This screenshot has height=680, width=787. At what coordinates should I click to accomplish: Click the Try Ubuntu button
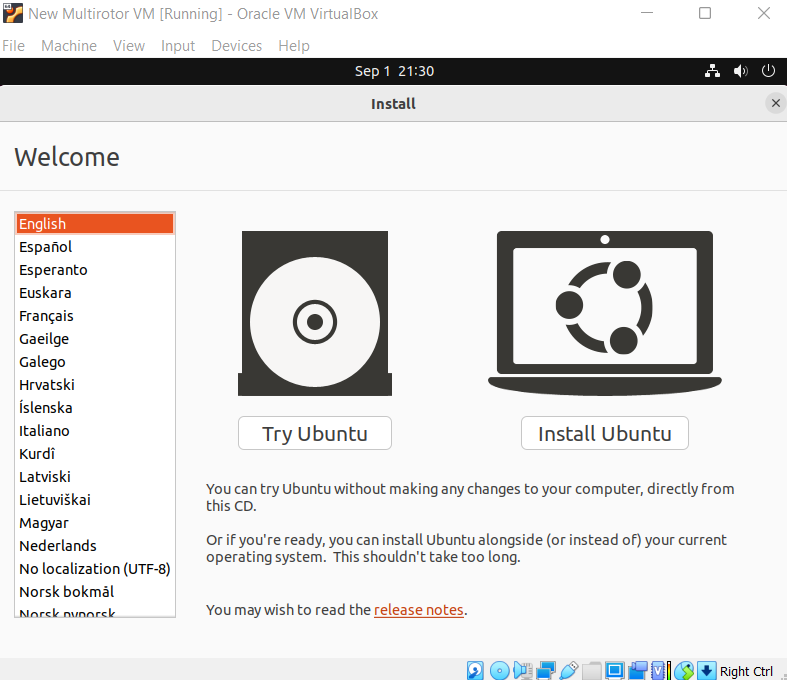[x=315, y=433]
